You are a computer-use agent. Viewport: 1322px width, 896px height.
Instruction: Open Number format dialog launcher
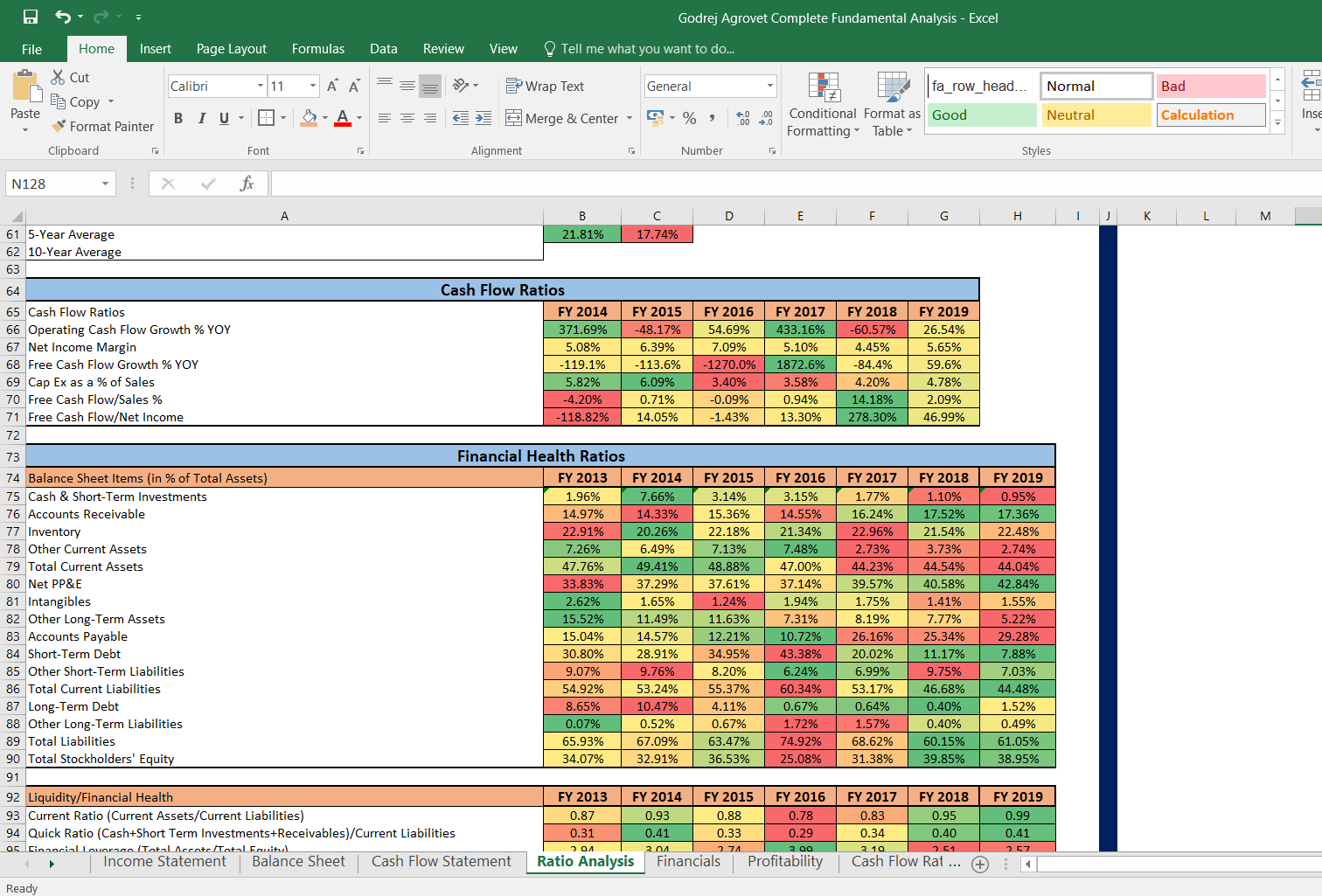pos(772,151)
